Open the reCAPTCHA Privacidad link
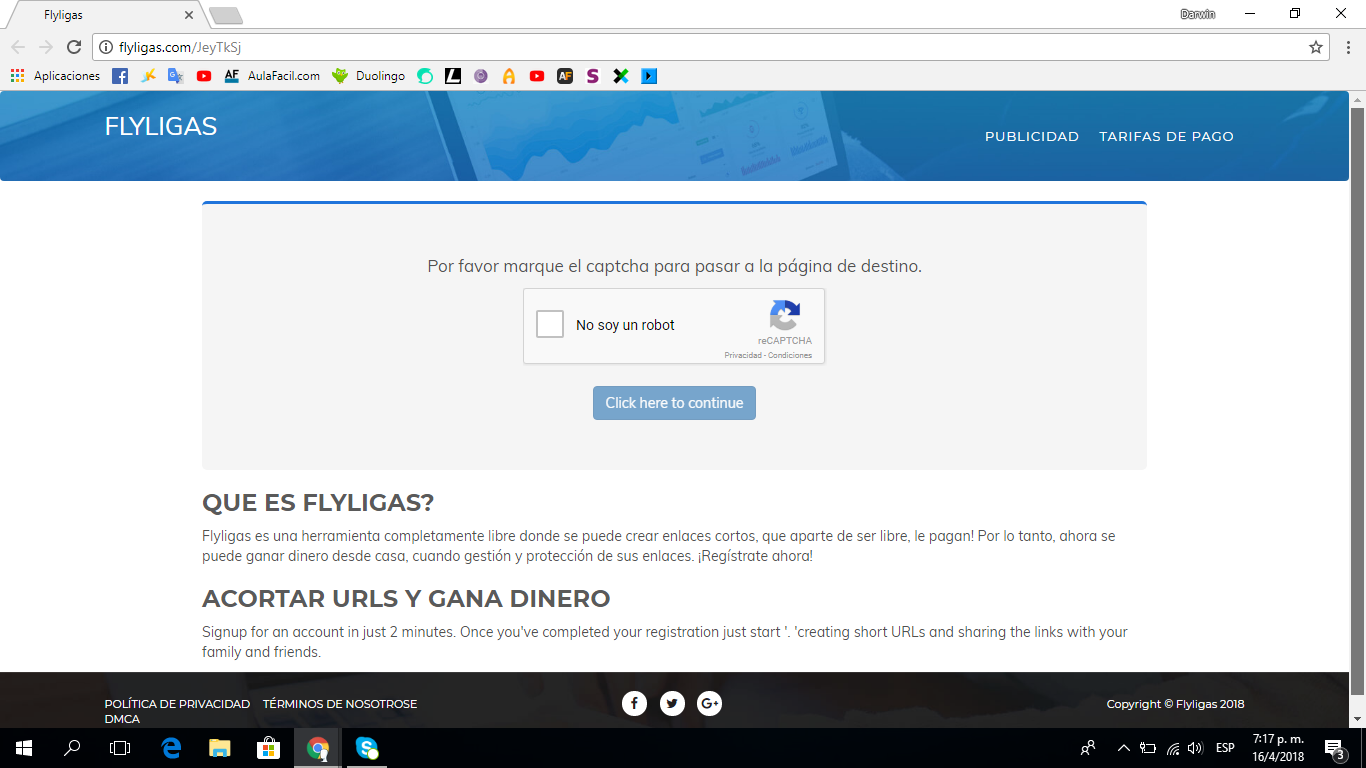Screen dimensions: 1366x768 pos(743,355)
